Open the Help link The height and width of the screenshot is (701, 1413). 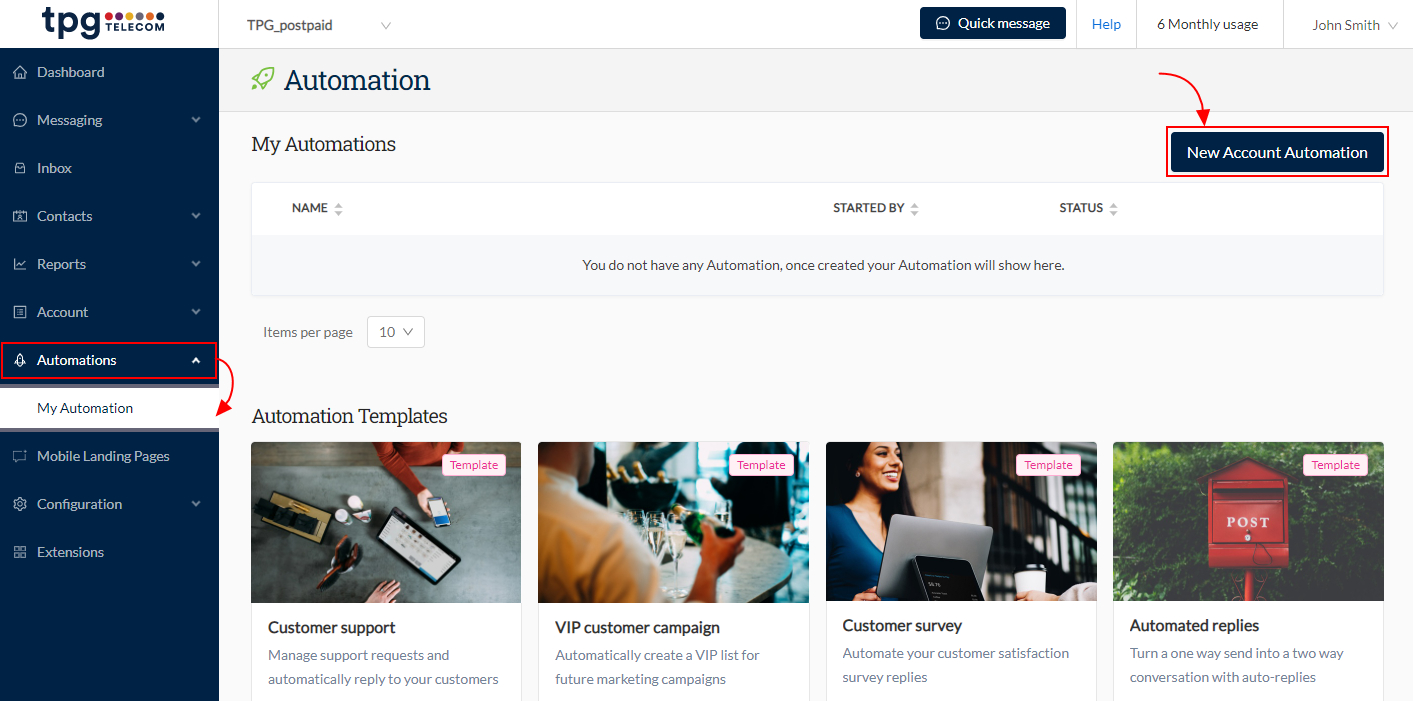[1106, 24]
